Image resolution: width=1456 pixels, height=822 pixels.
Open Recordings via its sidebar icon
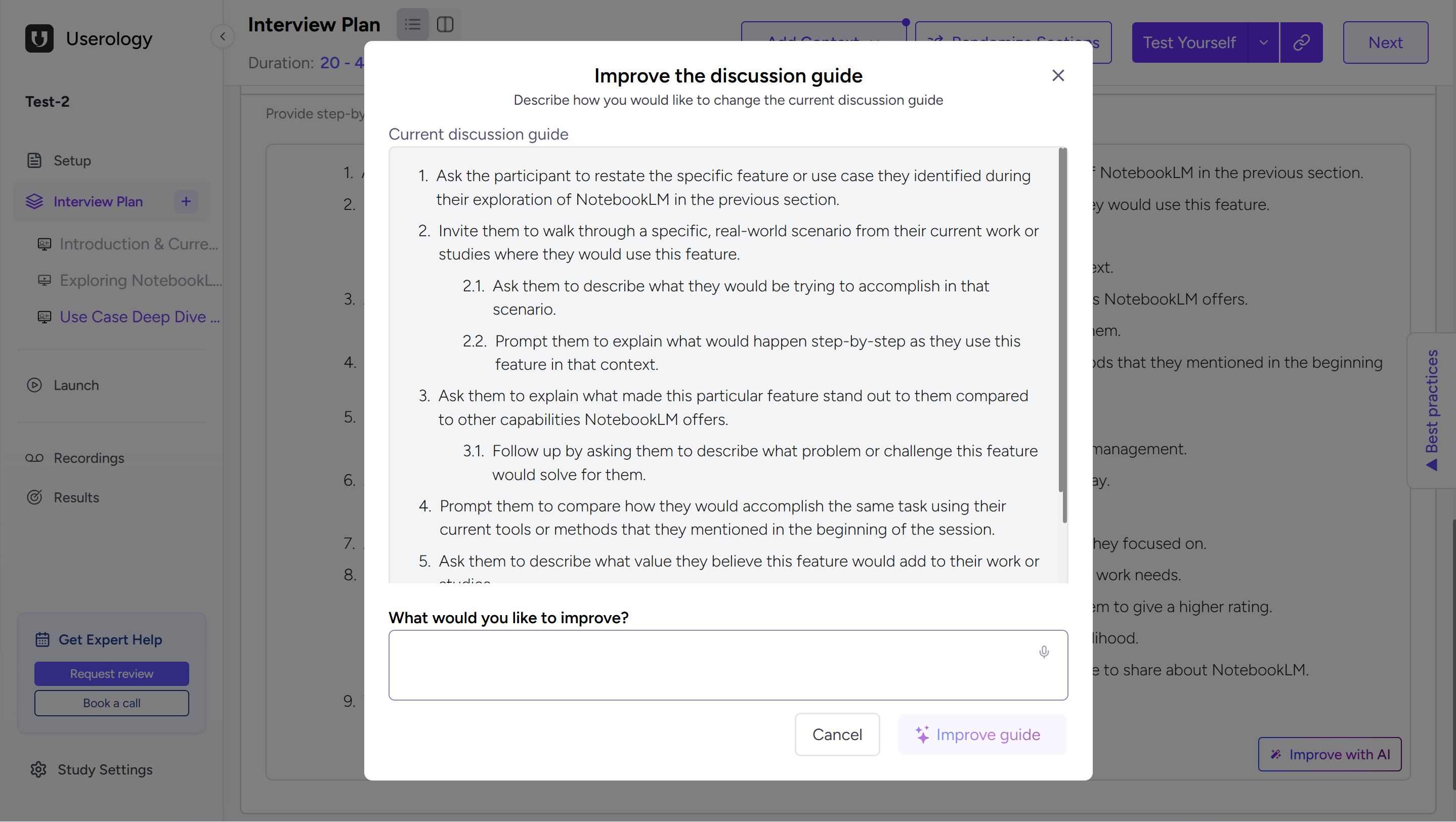[x=35, y=458]
